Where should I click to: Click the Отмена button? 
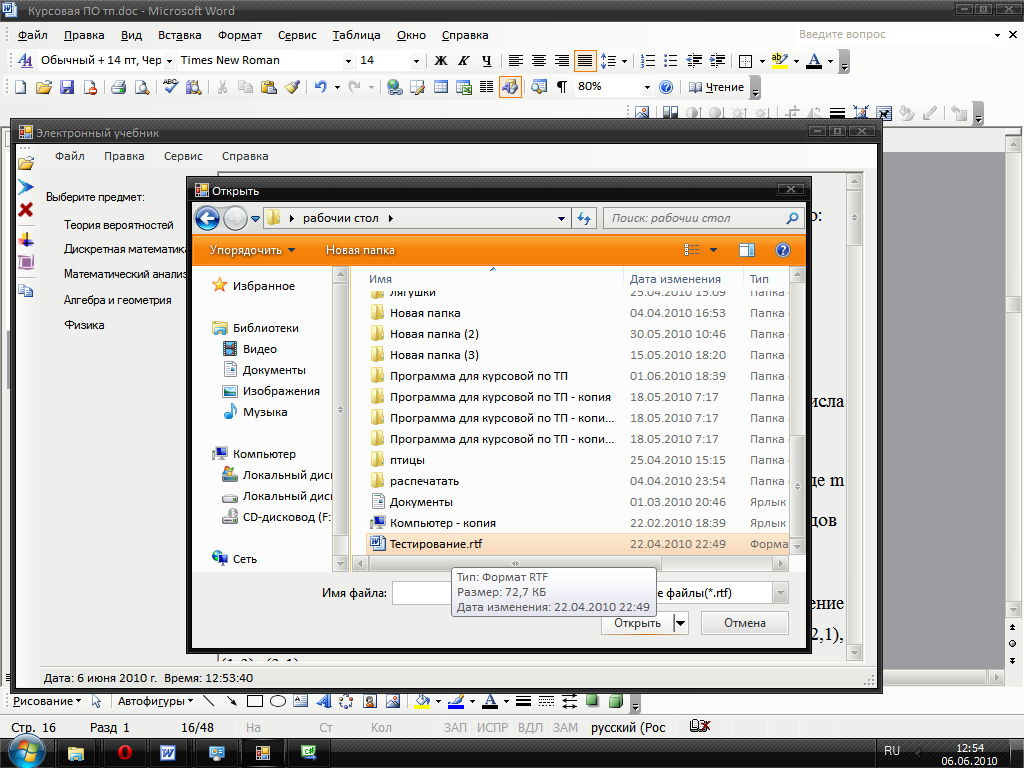tap(744, 623)
